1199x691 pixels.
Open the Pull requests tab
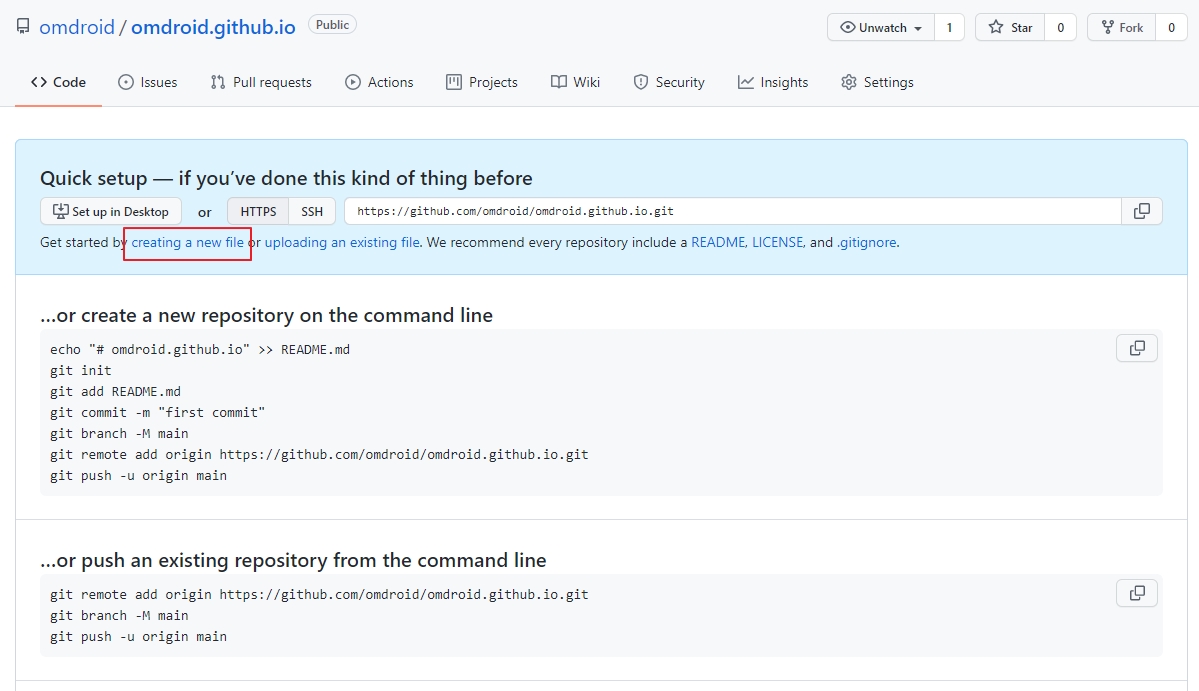tap(261, 82)
